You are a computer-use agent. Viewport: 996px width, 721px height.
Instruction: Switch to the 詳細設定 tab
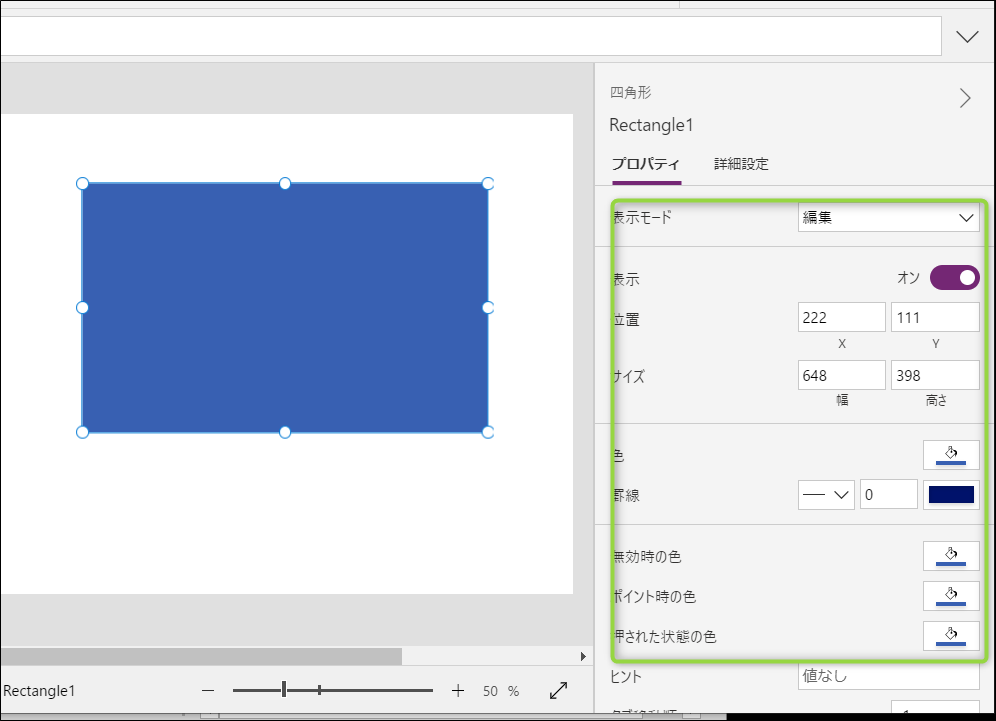741,164
